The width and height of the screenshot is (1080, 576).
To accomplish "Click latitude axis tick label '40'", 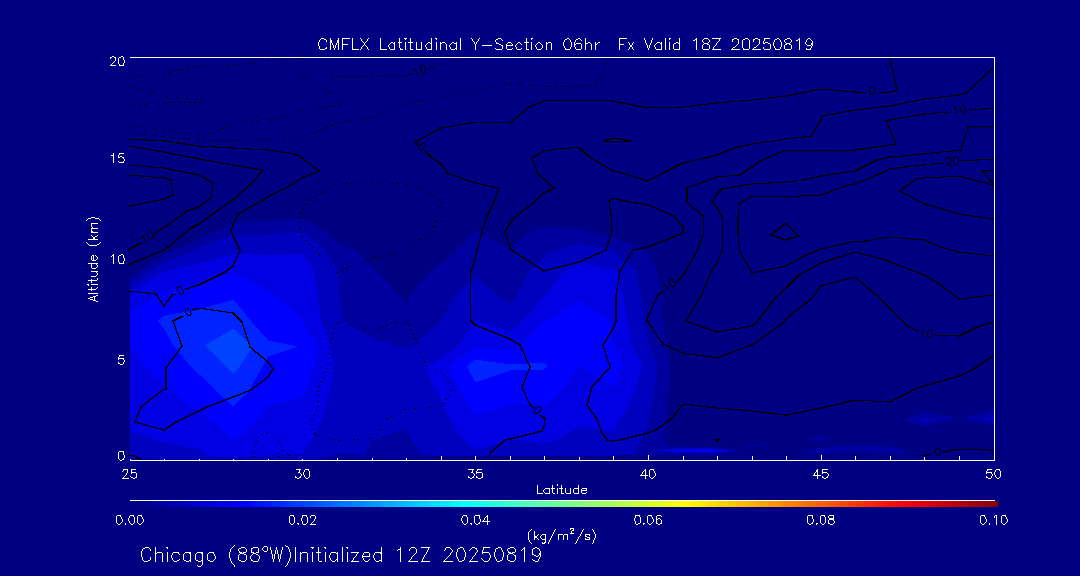I will (x=648, y=473).
